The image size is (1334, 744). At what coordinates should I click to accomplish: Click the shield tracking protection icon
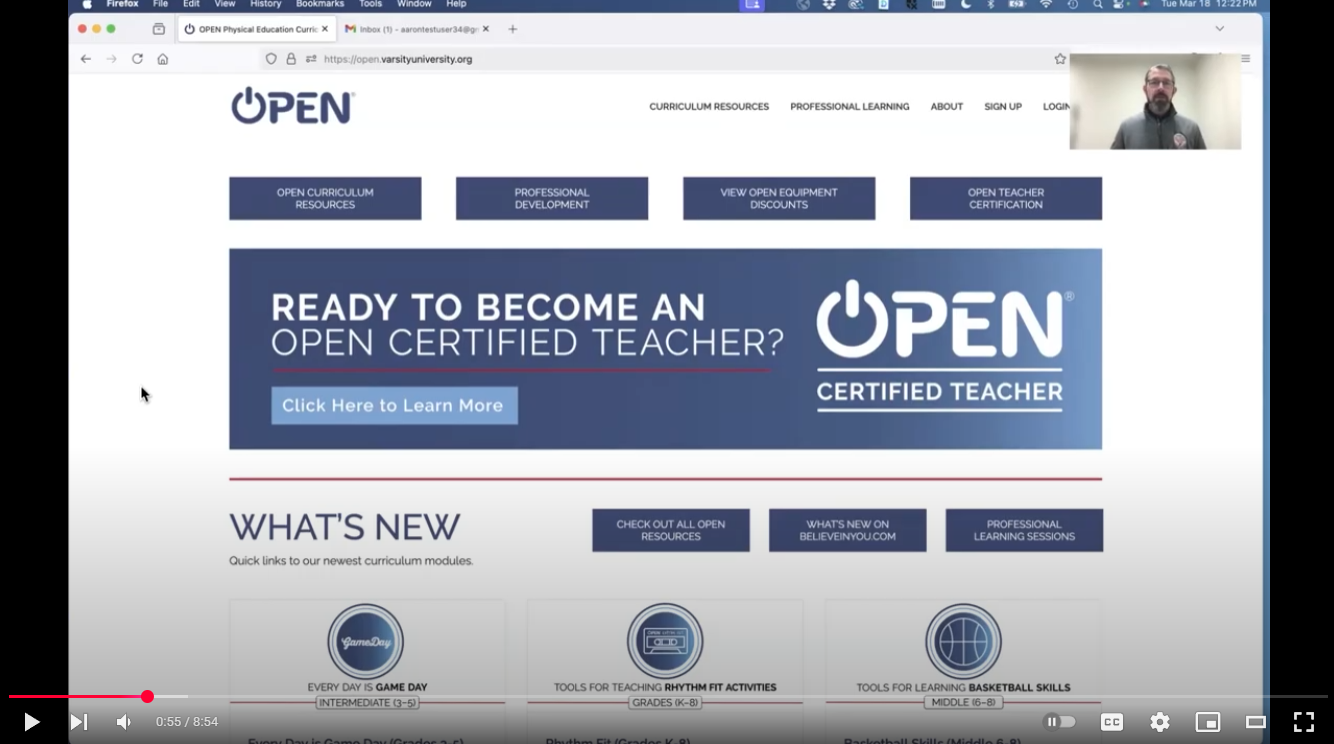(271, 59)
